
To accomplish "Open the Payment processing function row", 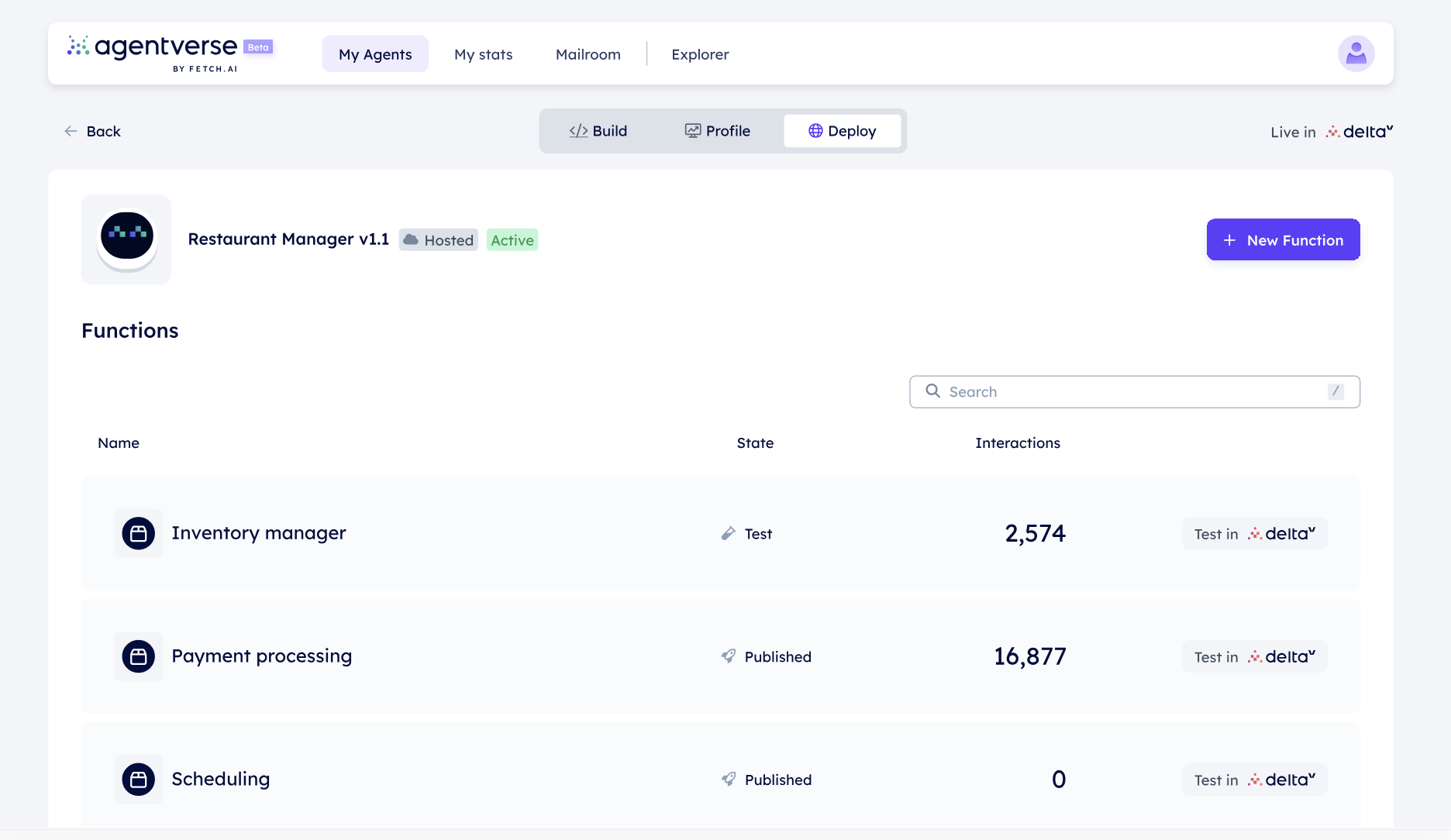I will 721,656.
